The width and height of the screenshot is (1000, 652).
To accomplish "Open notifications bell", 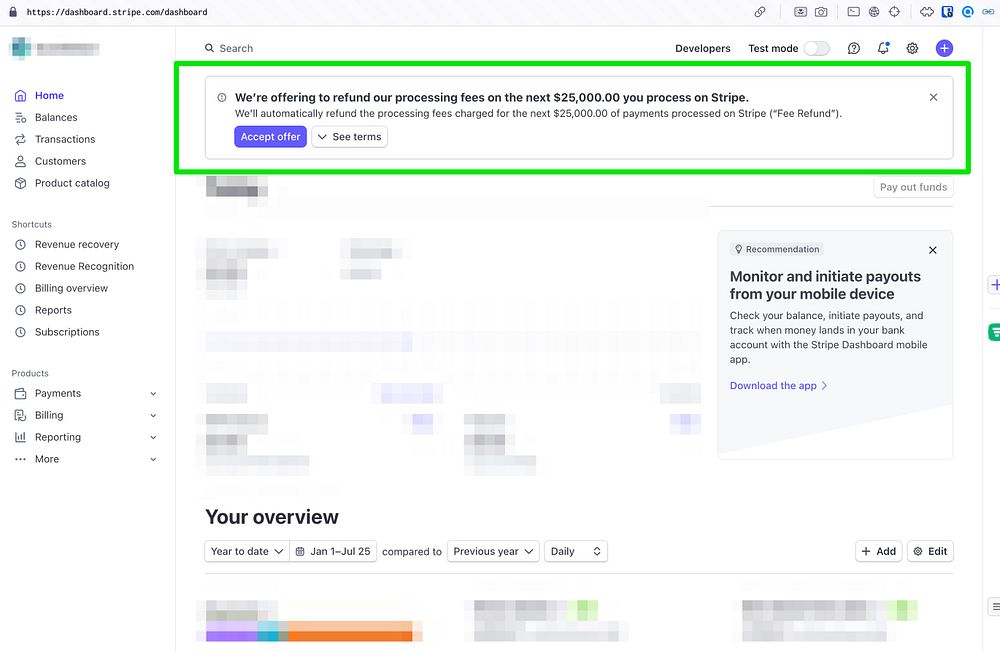I will [x=883, y=48].
